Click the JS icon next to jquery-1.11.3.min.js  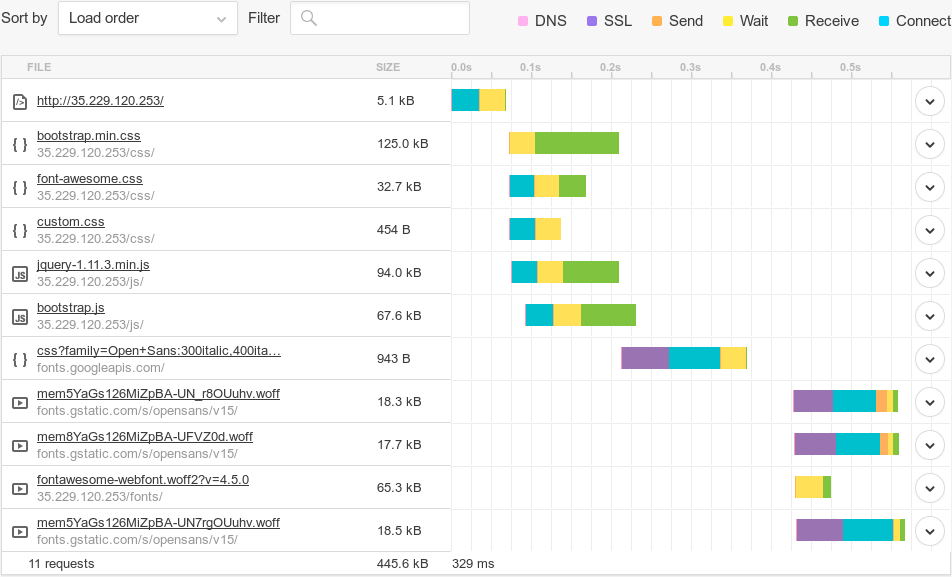click(19, 273)
